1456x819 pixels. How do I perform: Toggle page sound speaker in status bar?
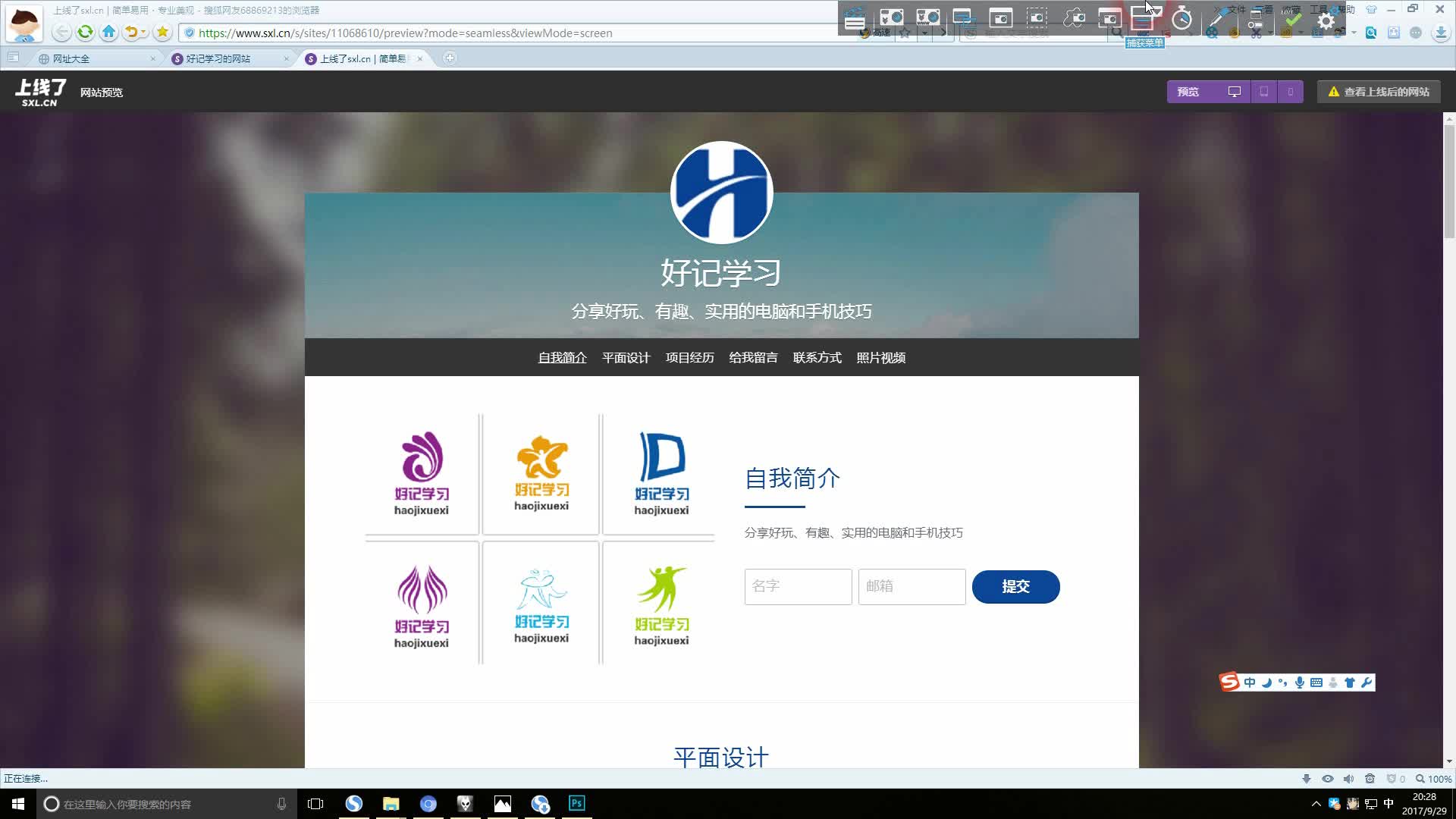(1348, 779)
